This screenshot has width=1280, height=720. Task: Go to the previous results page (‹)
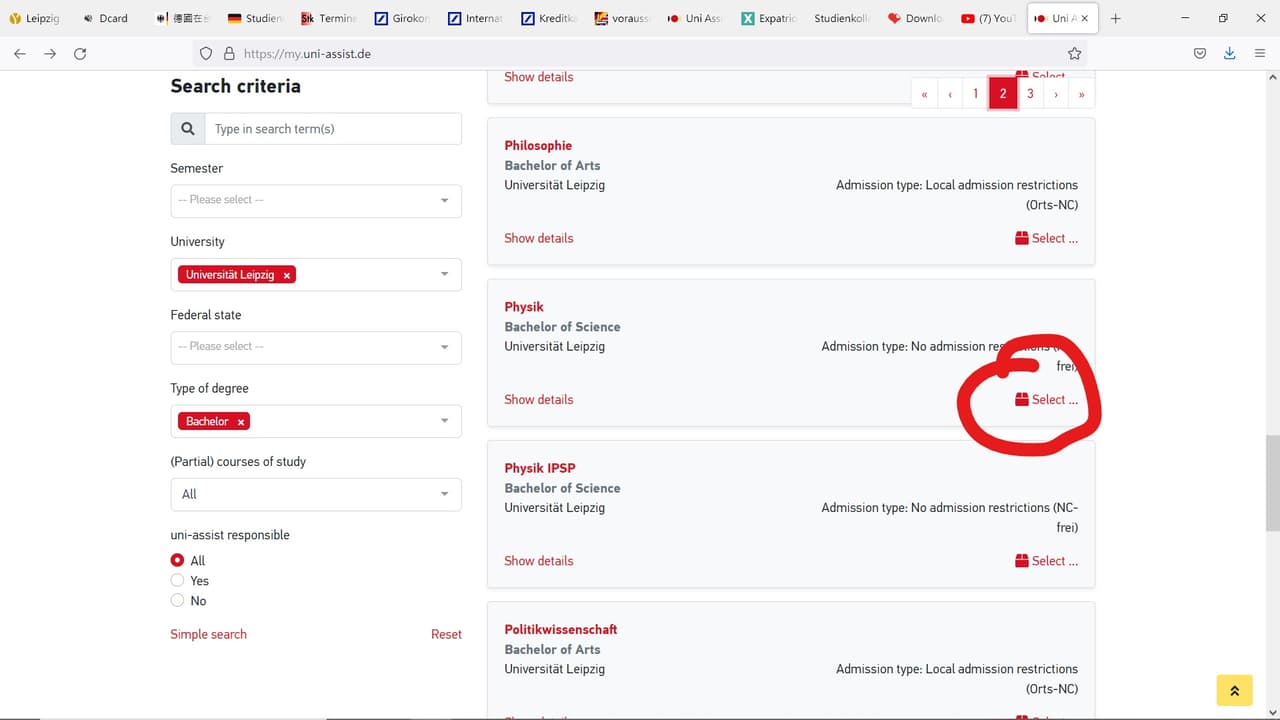click(950, 94)
